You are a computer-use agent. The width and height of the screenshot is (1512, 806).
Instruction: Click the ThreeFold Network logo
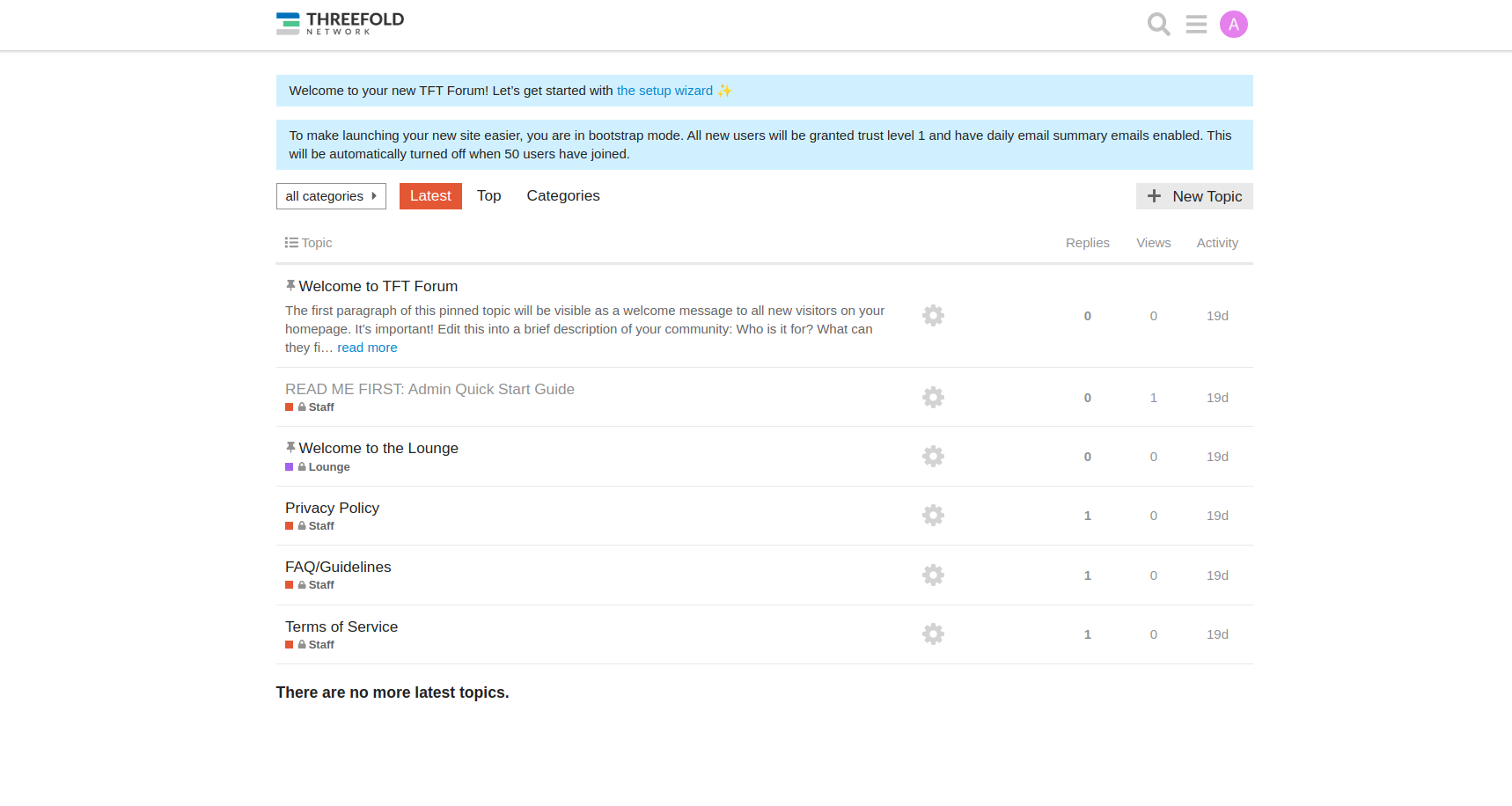(340, 24)
